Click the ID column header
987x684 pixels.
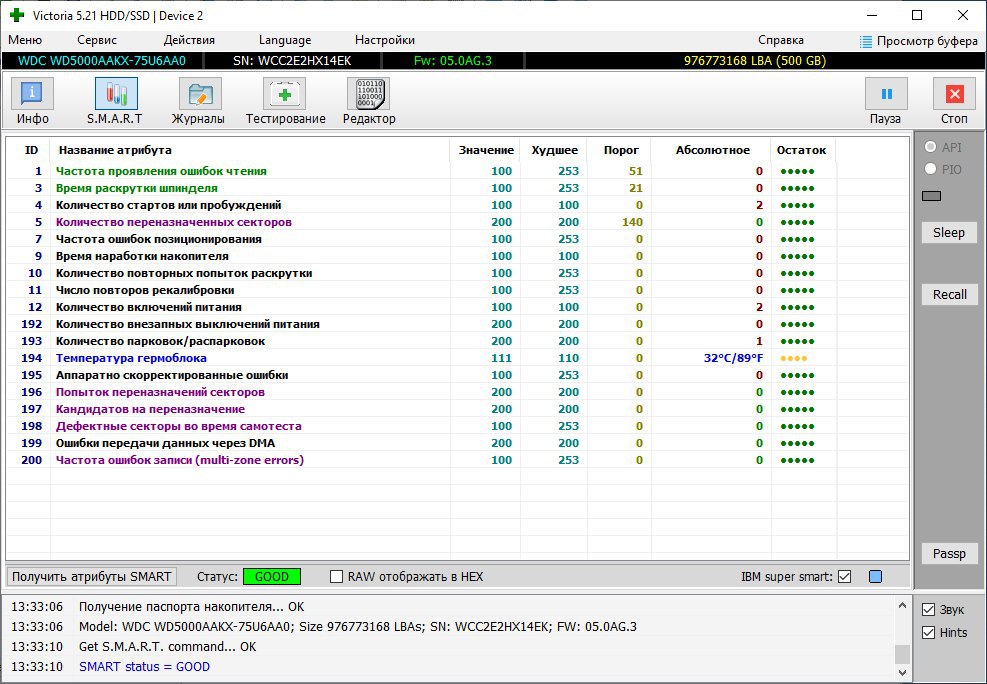[x=31, y=150]
